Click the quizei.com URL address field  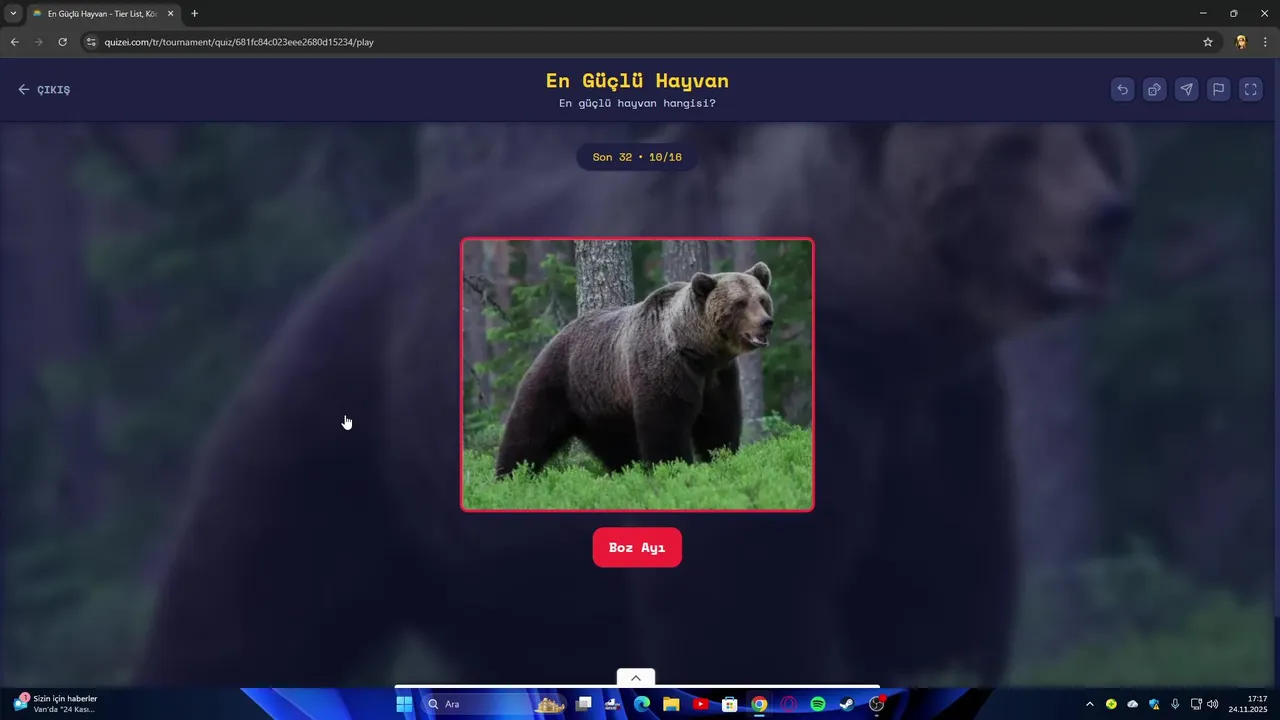[x=640, y=42]
